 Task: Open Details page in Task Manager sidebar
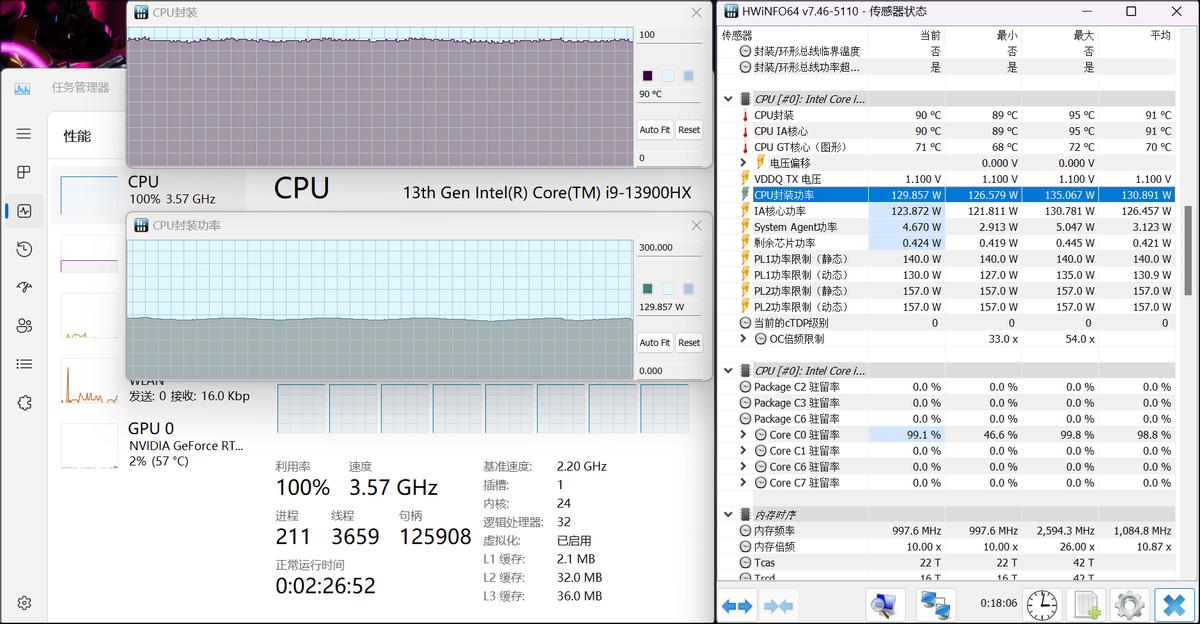24,364
